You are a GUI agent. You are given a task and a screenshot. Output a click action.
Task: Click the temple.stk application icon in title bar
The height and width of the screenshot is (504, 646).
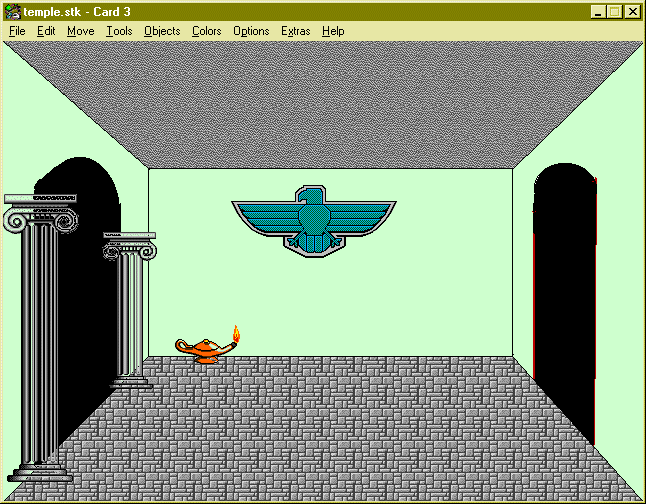click(12, 12)
